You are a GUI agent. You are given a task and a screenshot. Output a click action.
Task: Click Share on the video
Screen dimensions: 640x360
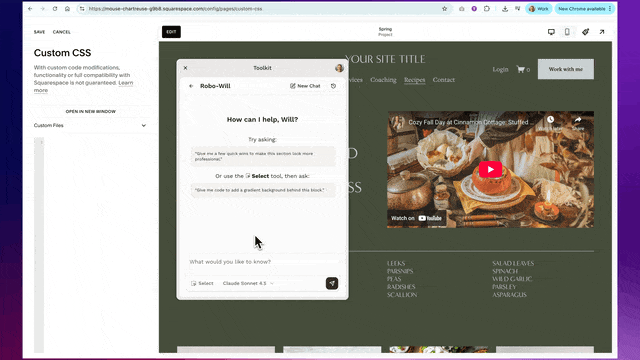click(x=578, y=122)
